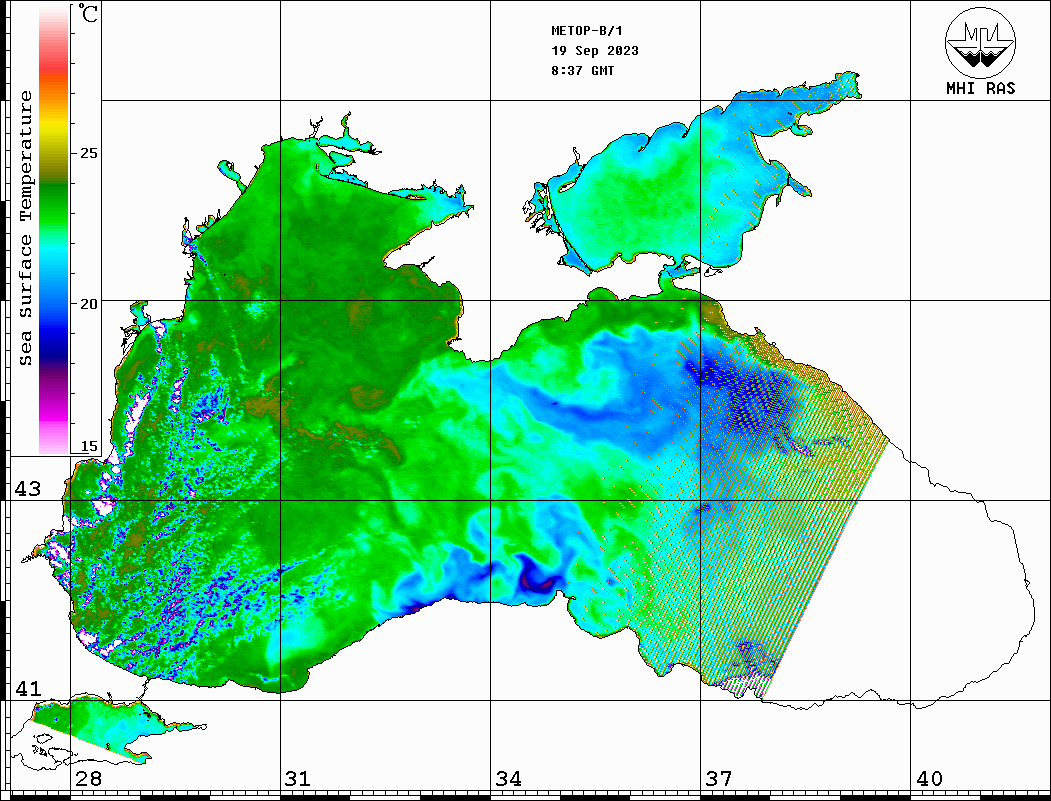Click the MHI RAS logo emblem
The width and height of the screenshot is (1051, 801).
point(980,42)
